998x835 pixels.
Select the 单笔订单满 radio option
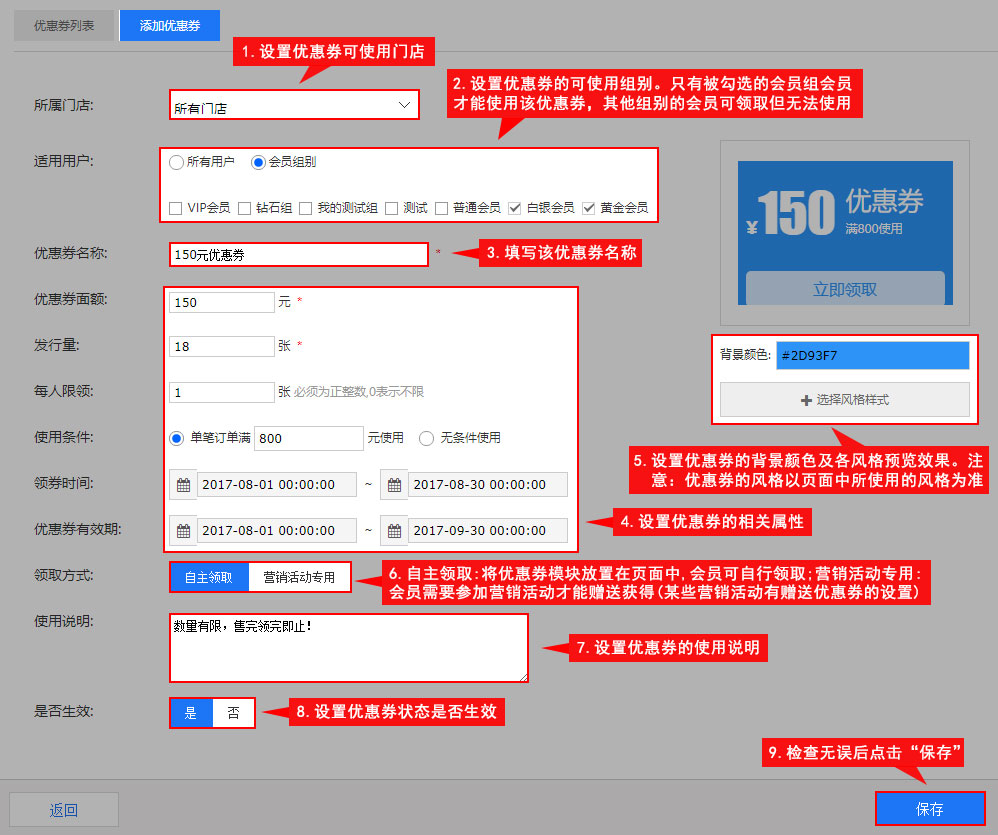[176, 438]
